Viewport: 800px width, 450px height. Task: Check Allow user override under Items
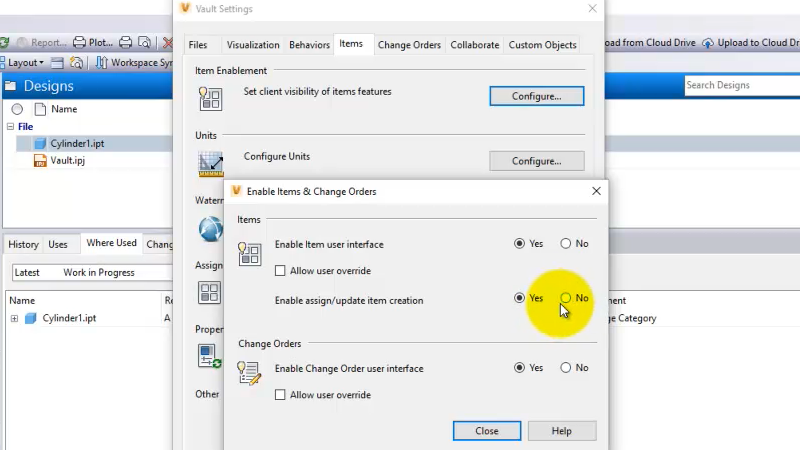coord(280,270)
